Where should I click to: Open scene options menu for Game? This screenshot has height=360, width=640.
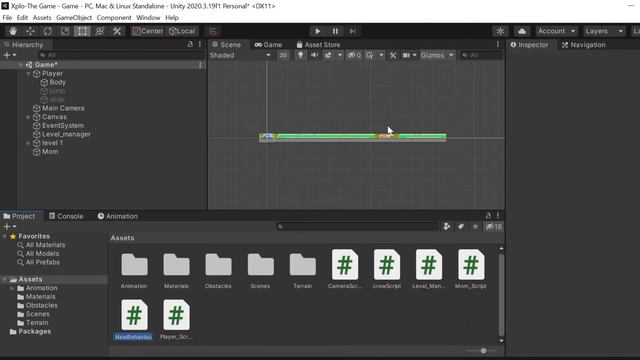200,65
